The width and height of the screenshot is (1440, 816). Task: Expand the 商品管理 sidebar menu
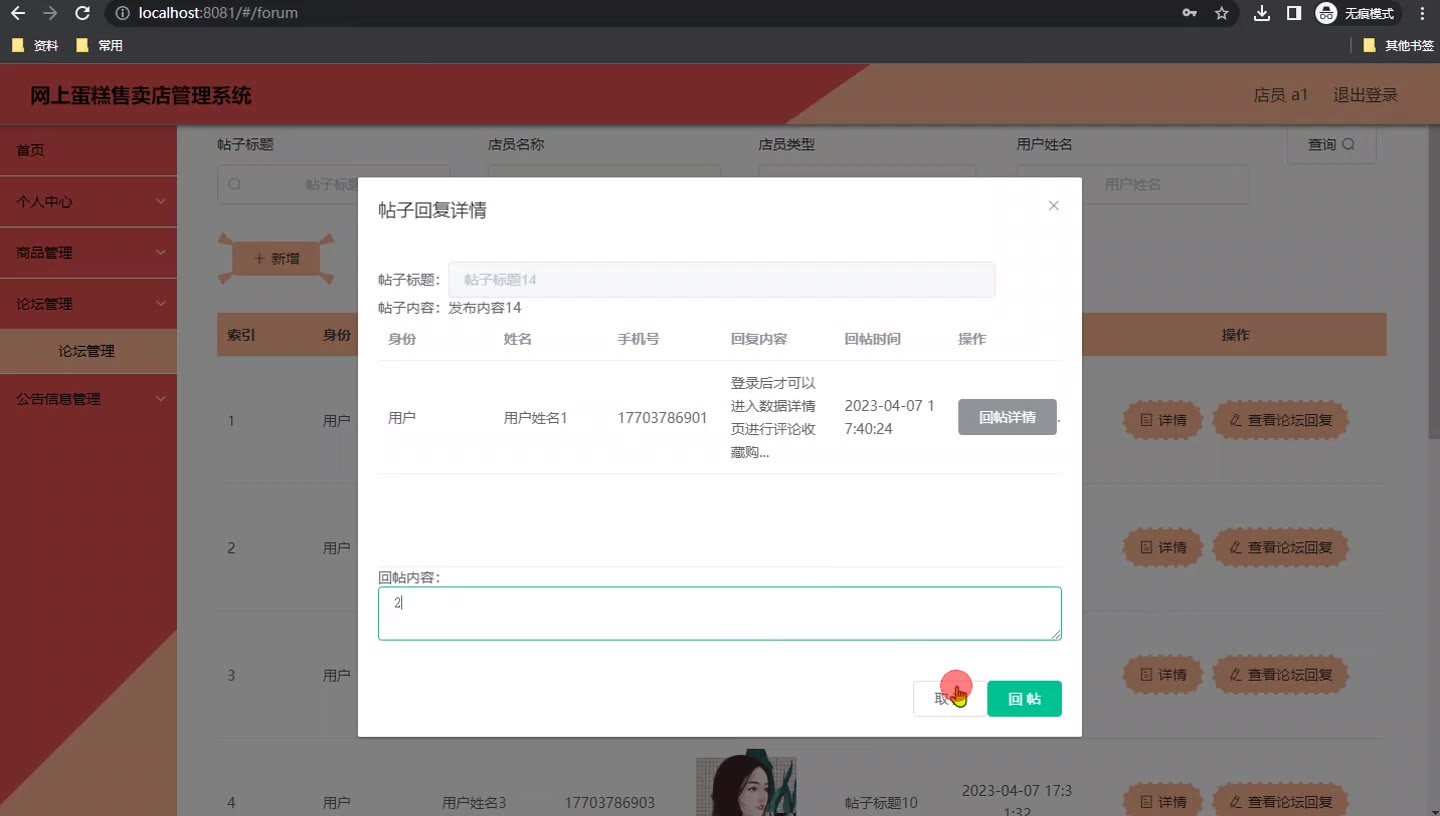tap(88, 253)
